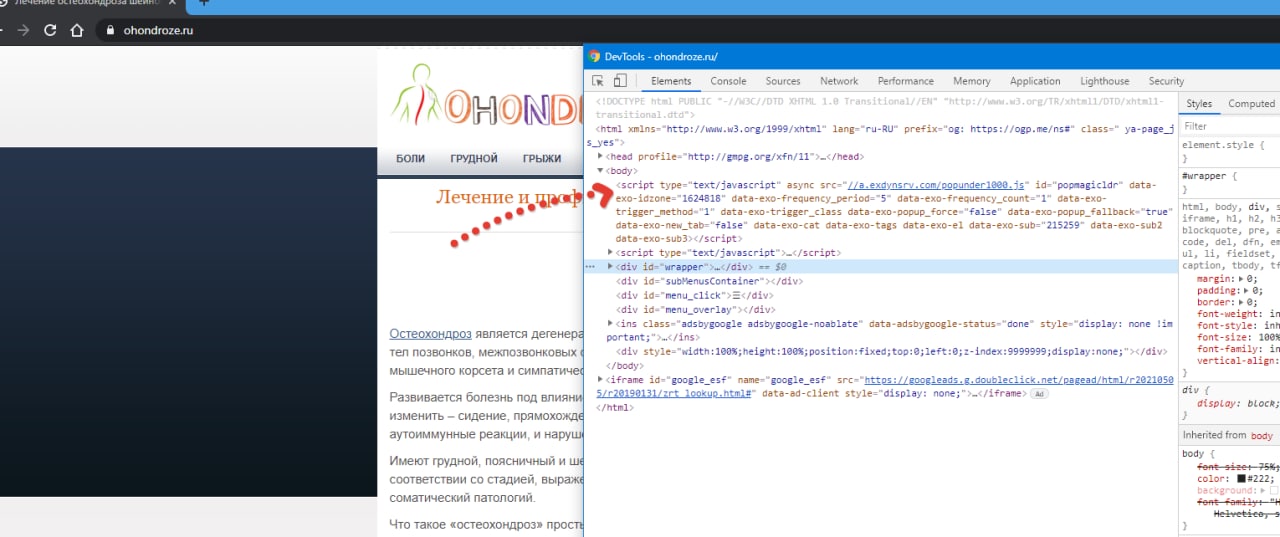Image resolution: width=1280 pixels, height=537 pixels.
Task: Expand the head element node
Action: pos(600,157)
